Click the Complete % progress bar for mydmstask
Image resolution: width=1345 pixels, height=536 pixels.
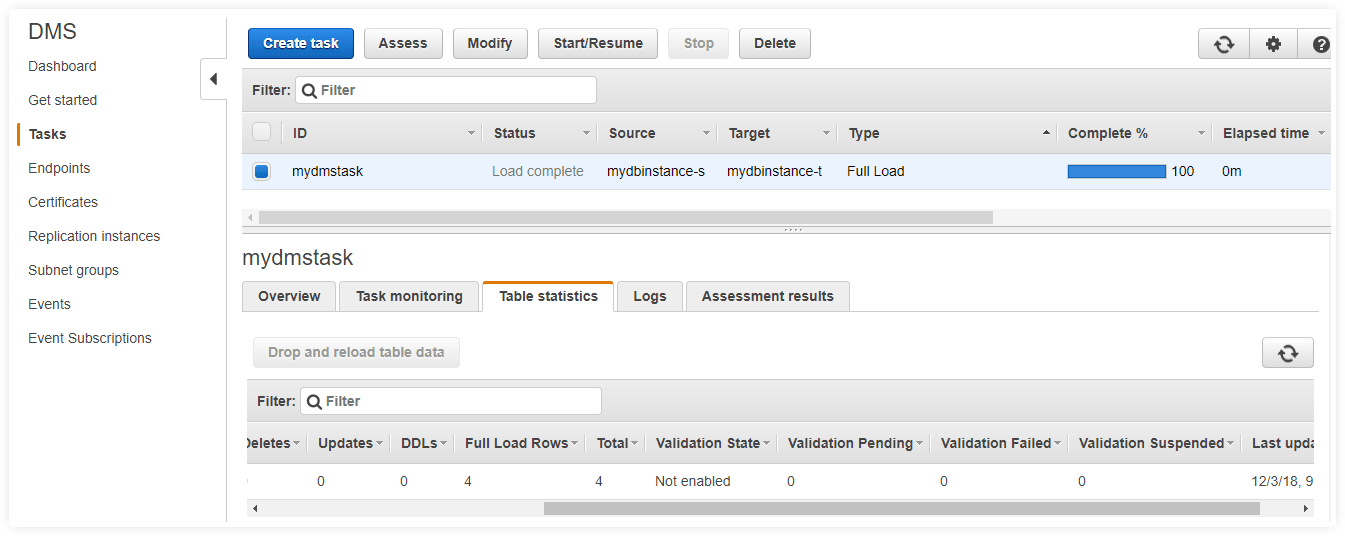pyautogui.click(x=1116, y=172)
